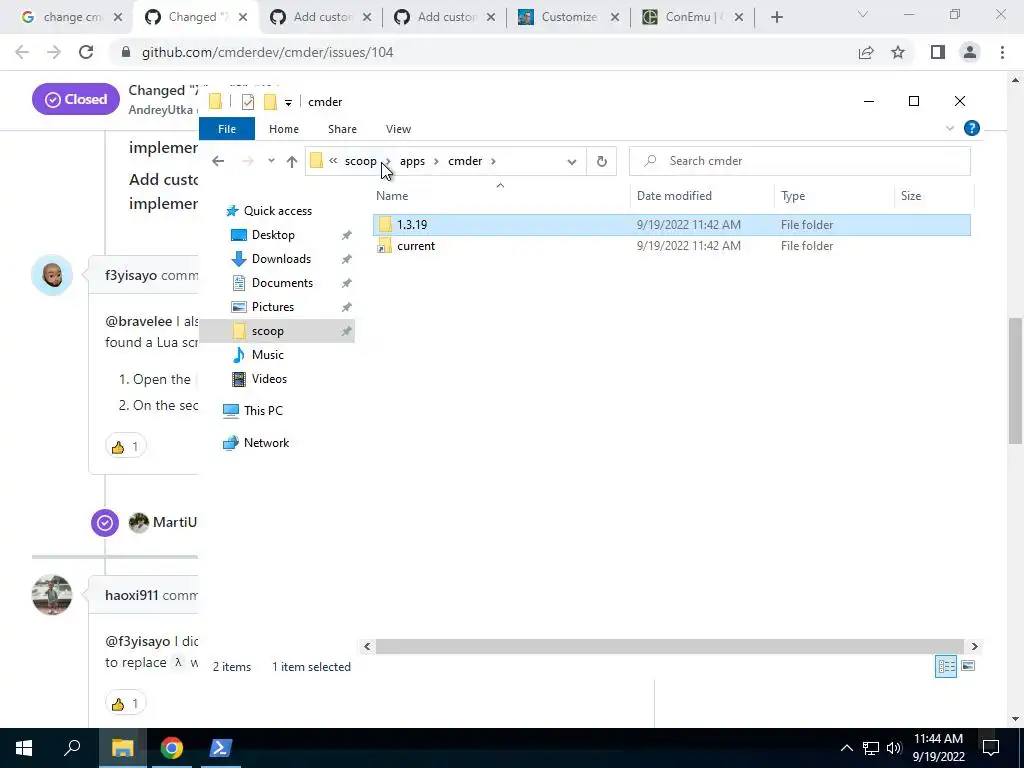
Task: Select Downloads in navigation pane
Action: pos(281,259)
